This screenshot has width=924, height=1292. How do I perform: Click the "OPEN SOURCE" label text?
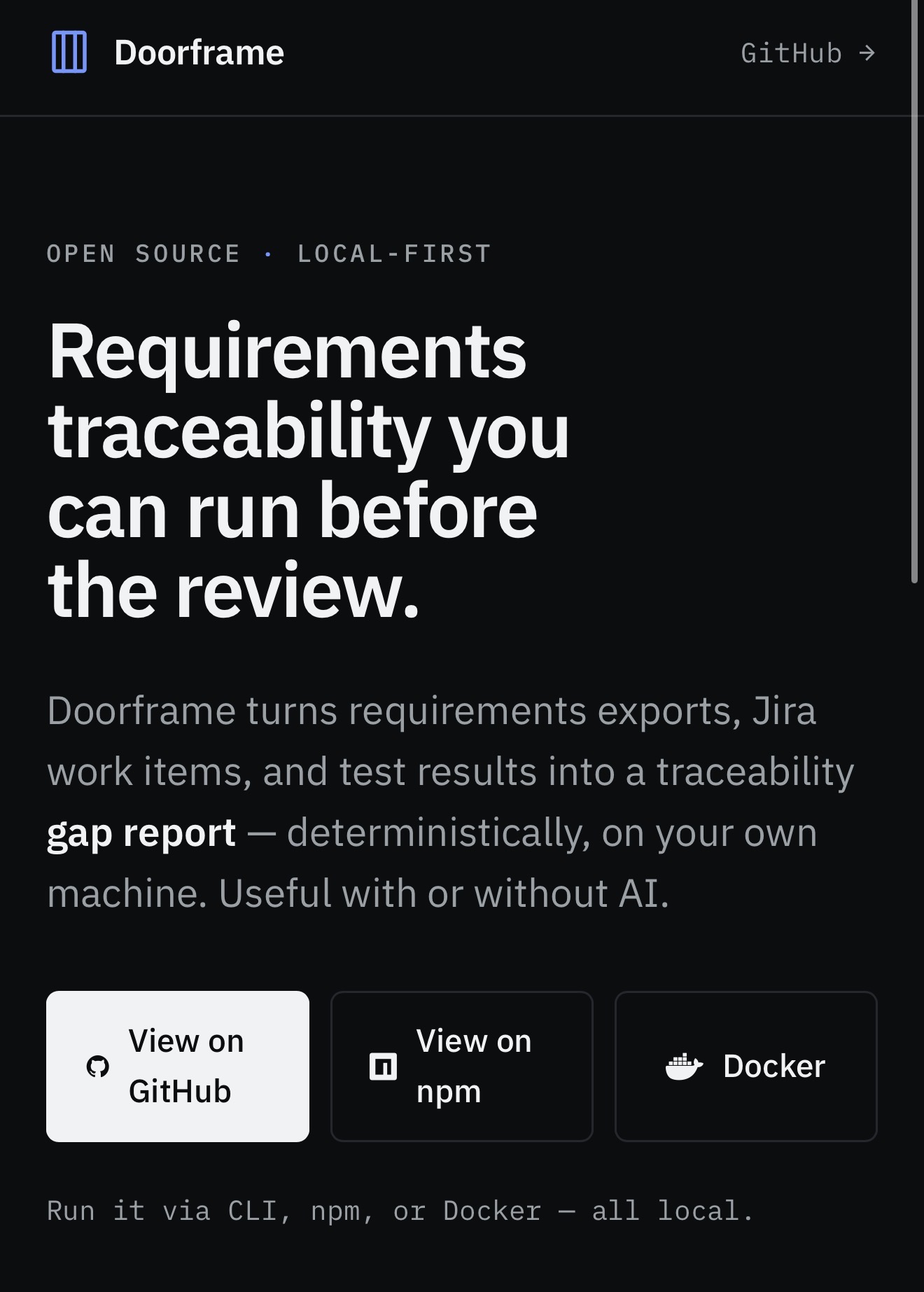click(143, 253)
